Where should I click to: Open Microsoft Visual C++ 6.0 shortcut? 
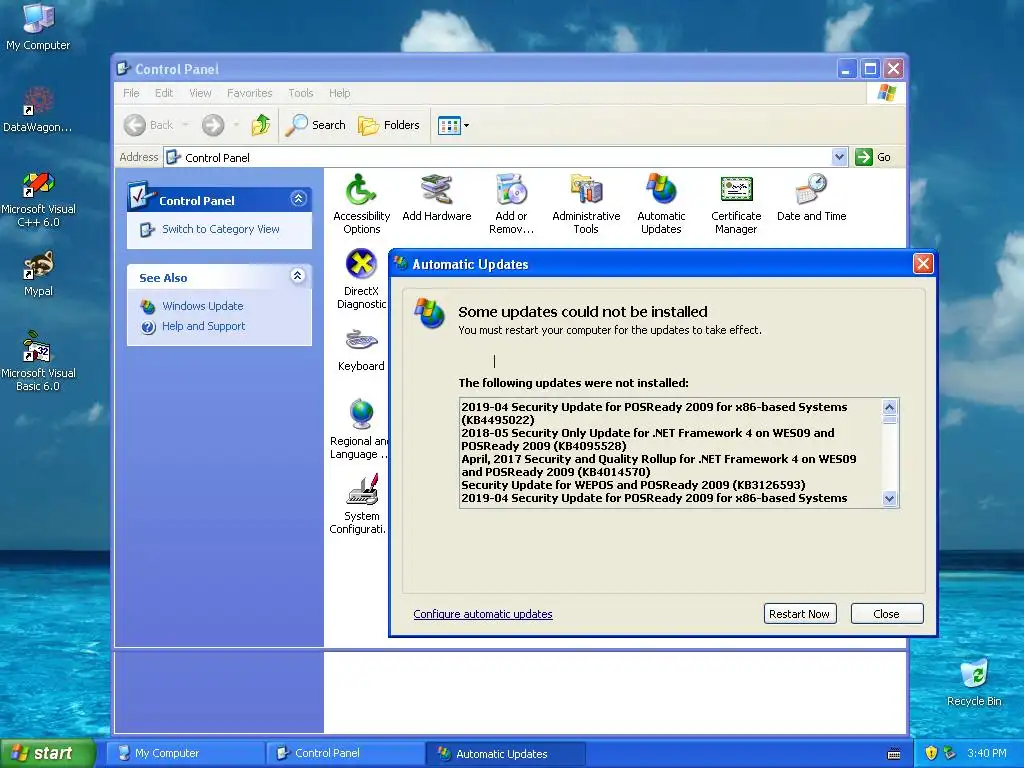(38, 199)
